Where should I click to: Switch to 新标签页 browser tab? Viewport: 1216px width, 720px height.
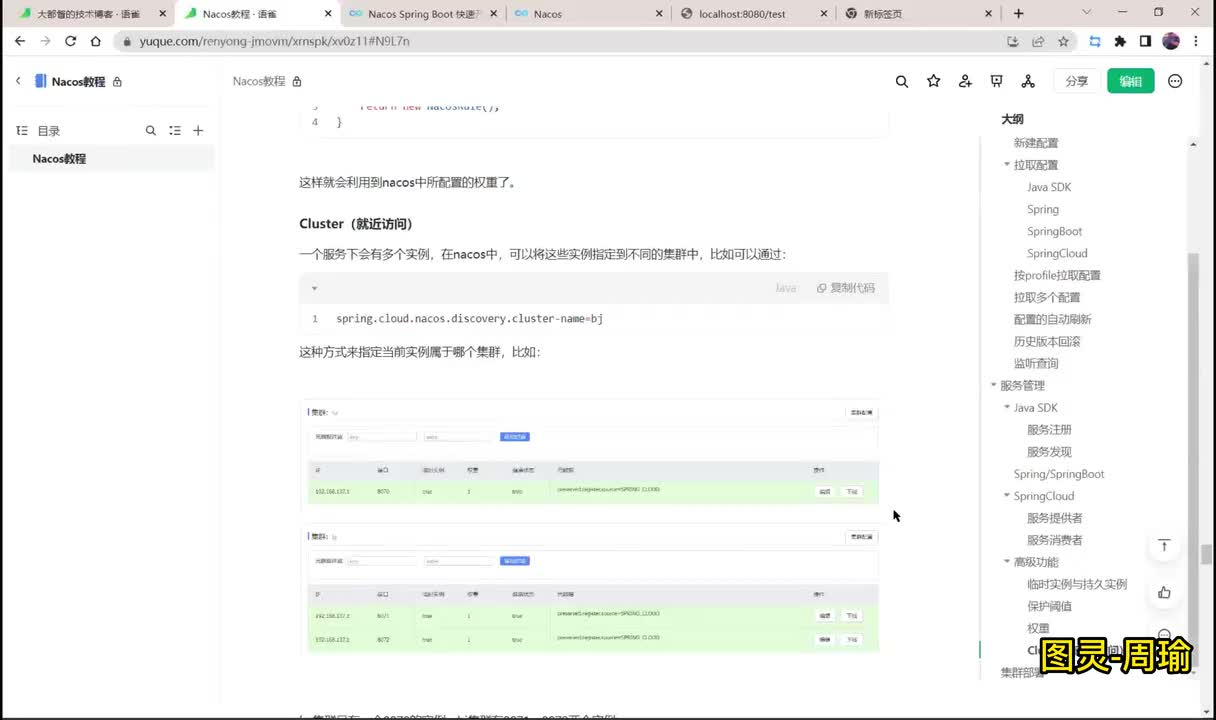918,14
